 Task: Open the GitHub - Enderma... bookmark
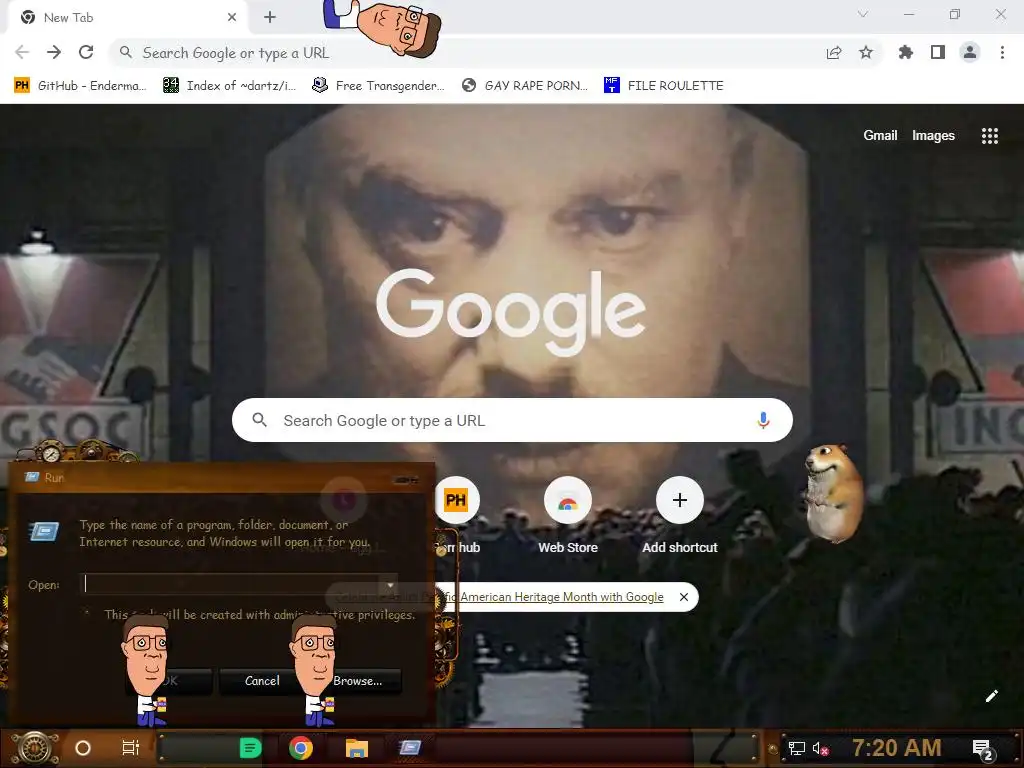[x=80, y=86]
